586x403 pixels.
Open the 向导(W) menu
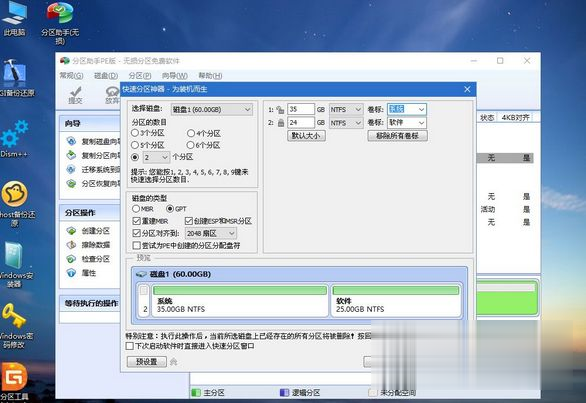pyautogui.click(x=175, y=76)
